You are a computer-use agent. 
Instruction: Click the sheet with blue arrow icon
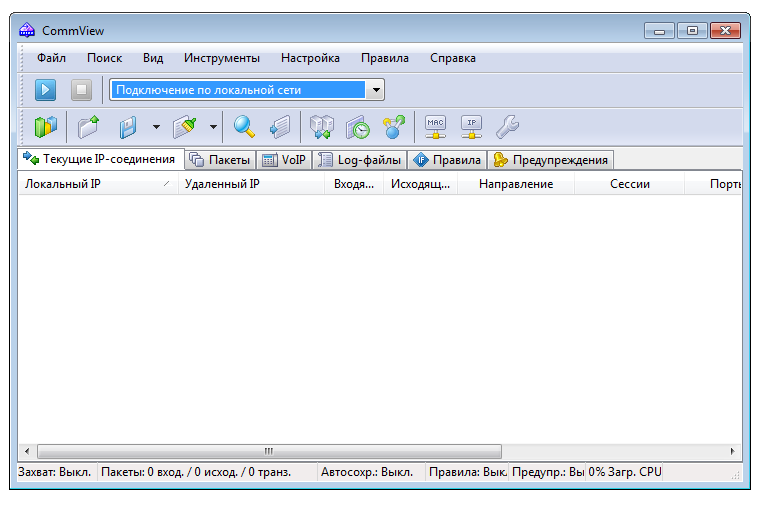click(280, 127)
